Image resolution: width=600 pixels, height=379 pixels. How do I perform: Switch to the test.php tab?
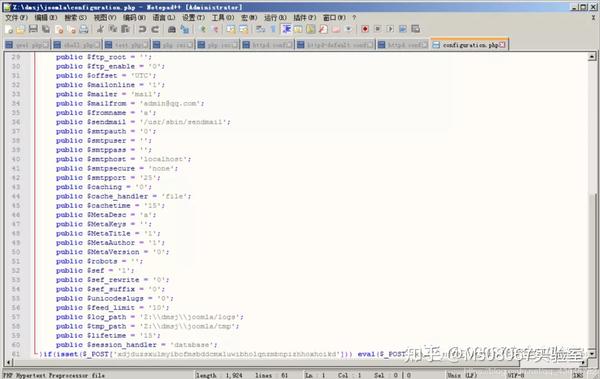click(127, 45)
